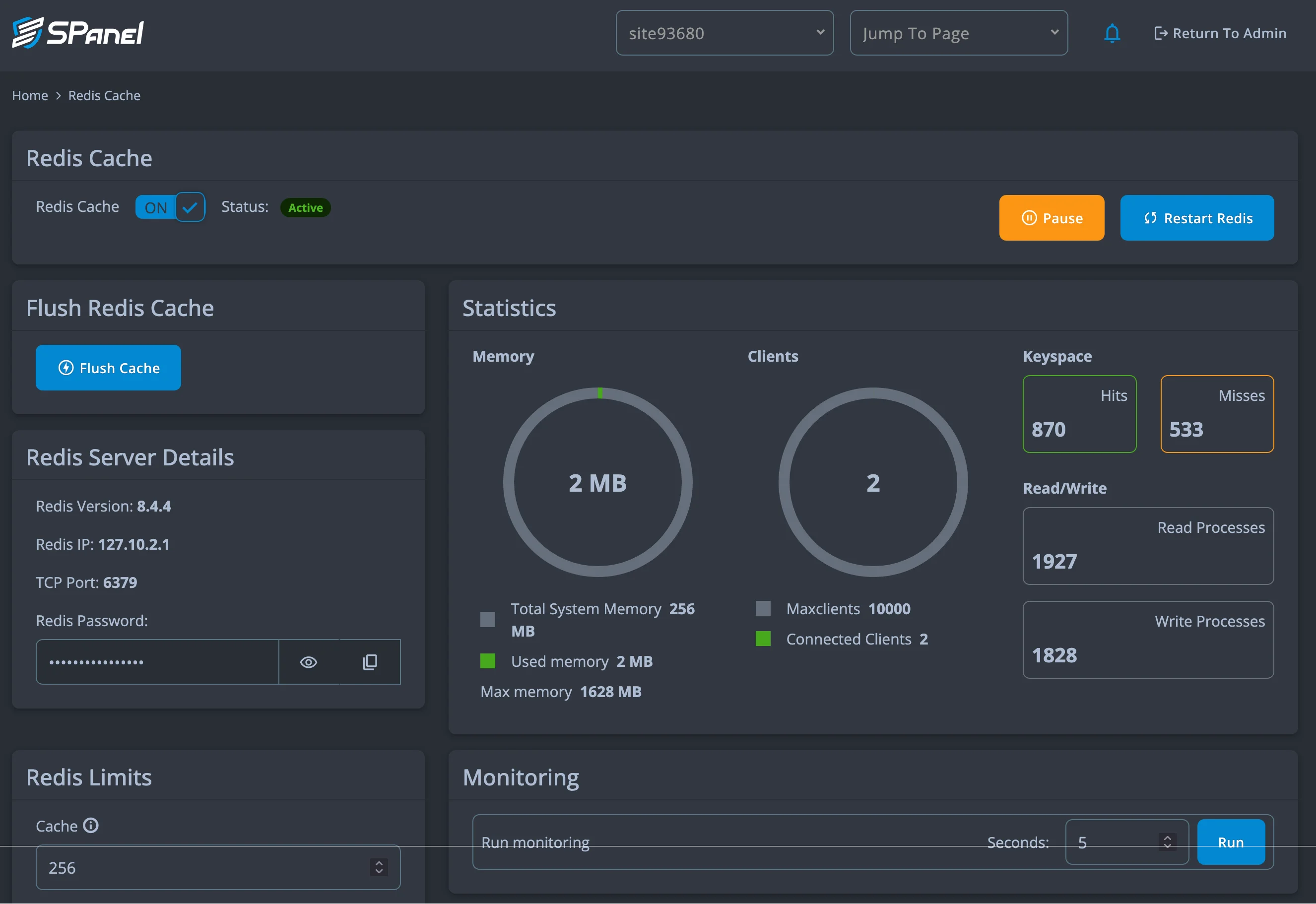1316x904 pixels.
Task: Click the Statistics panel heading
Action: [x=509, y=308]
